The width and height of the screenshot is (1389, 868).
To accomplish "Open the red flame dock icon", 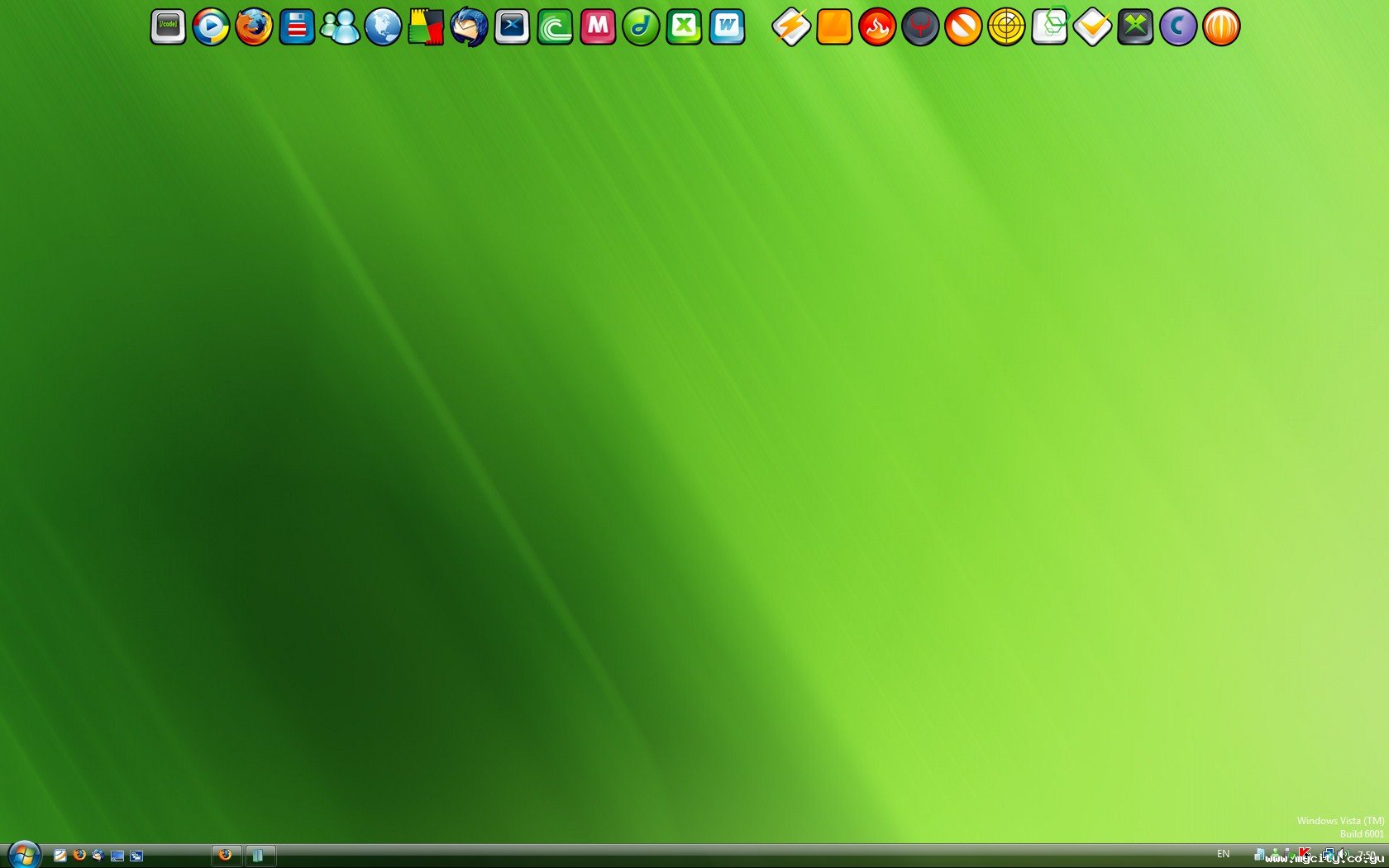I will (x=877, y=26).
